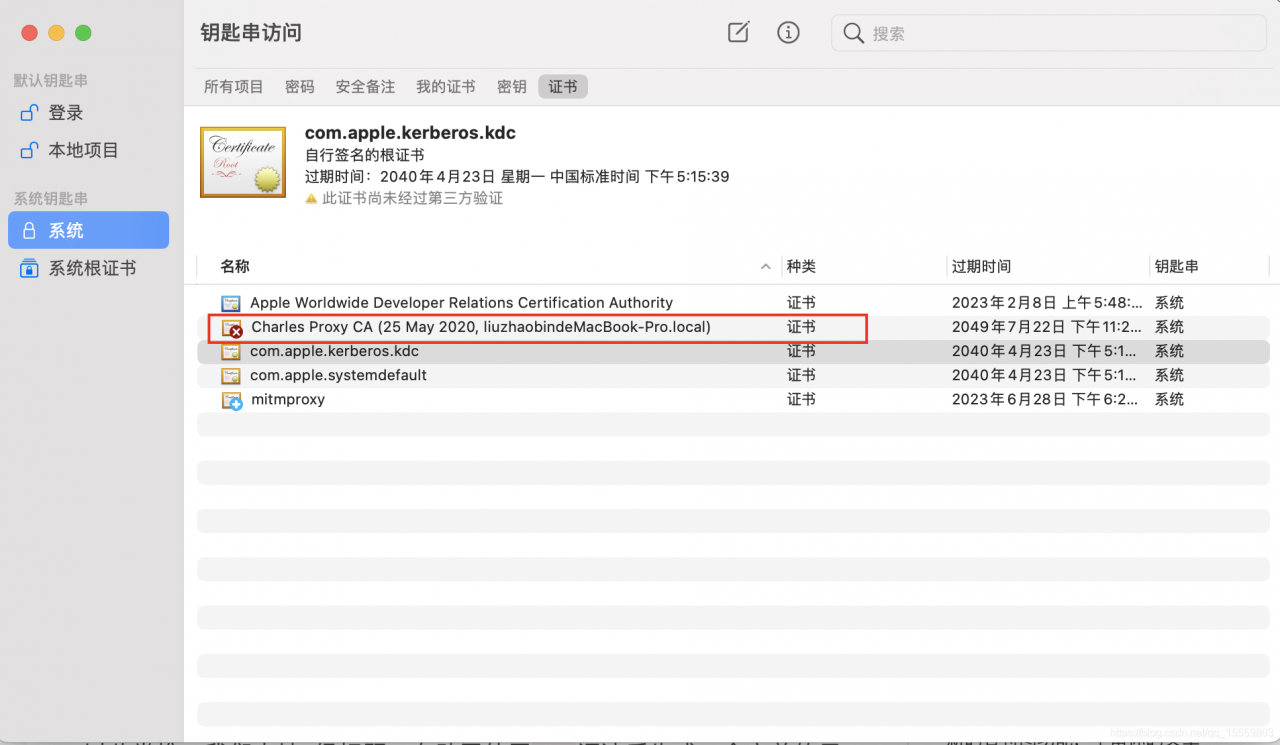Select the com.apple.systemdefault certificate name
The width and height of the screenshot is (1280, 745).
point(338,375)
